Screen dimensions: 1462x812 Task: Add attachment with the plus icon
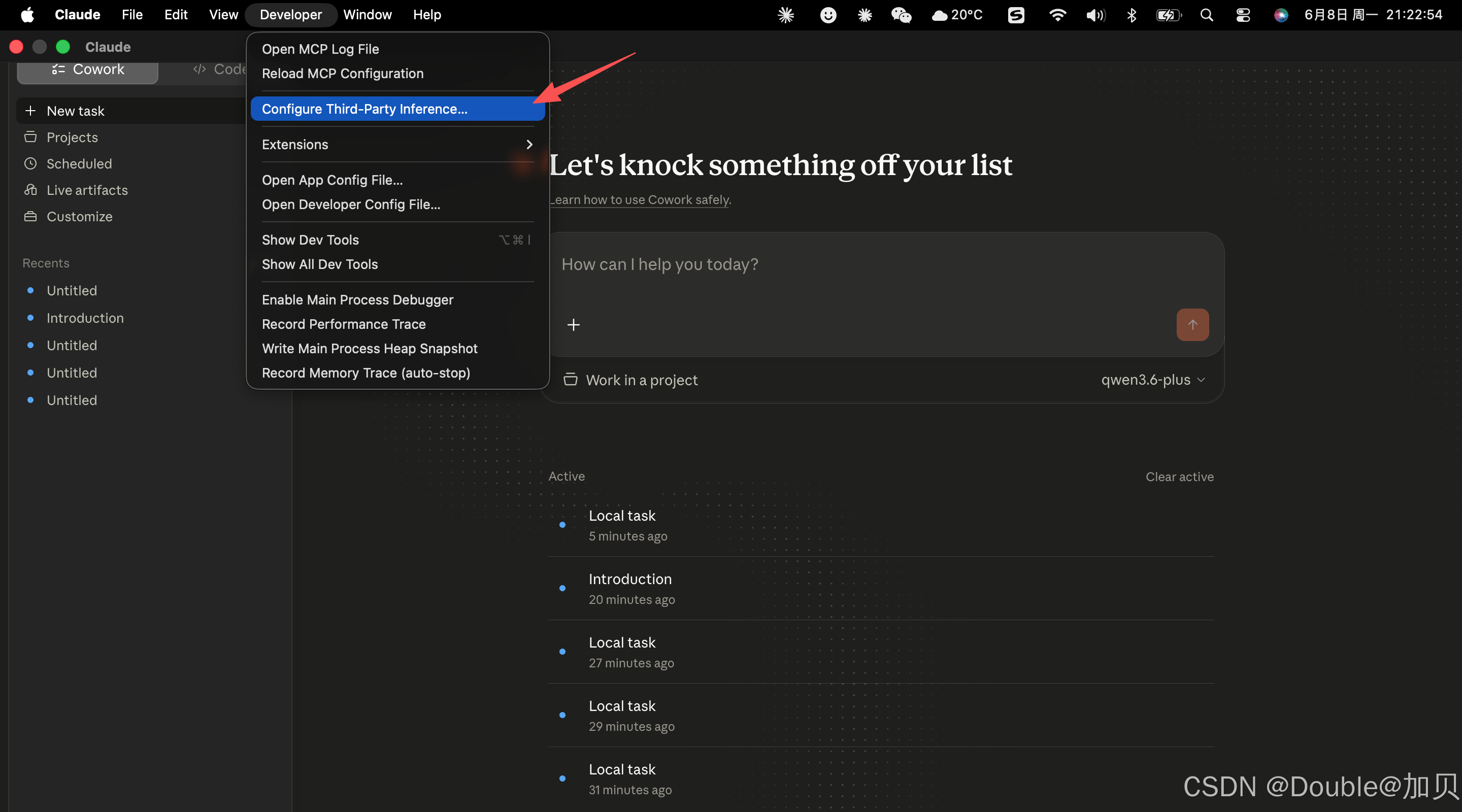[x=573, y=325]
